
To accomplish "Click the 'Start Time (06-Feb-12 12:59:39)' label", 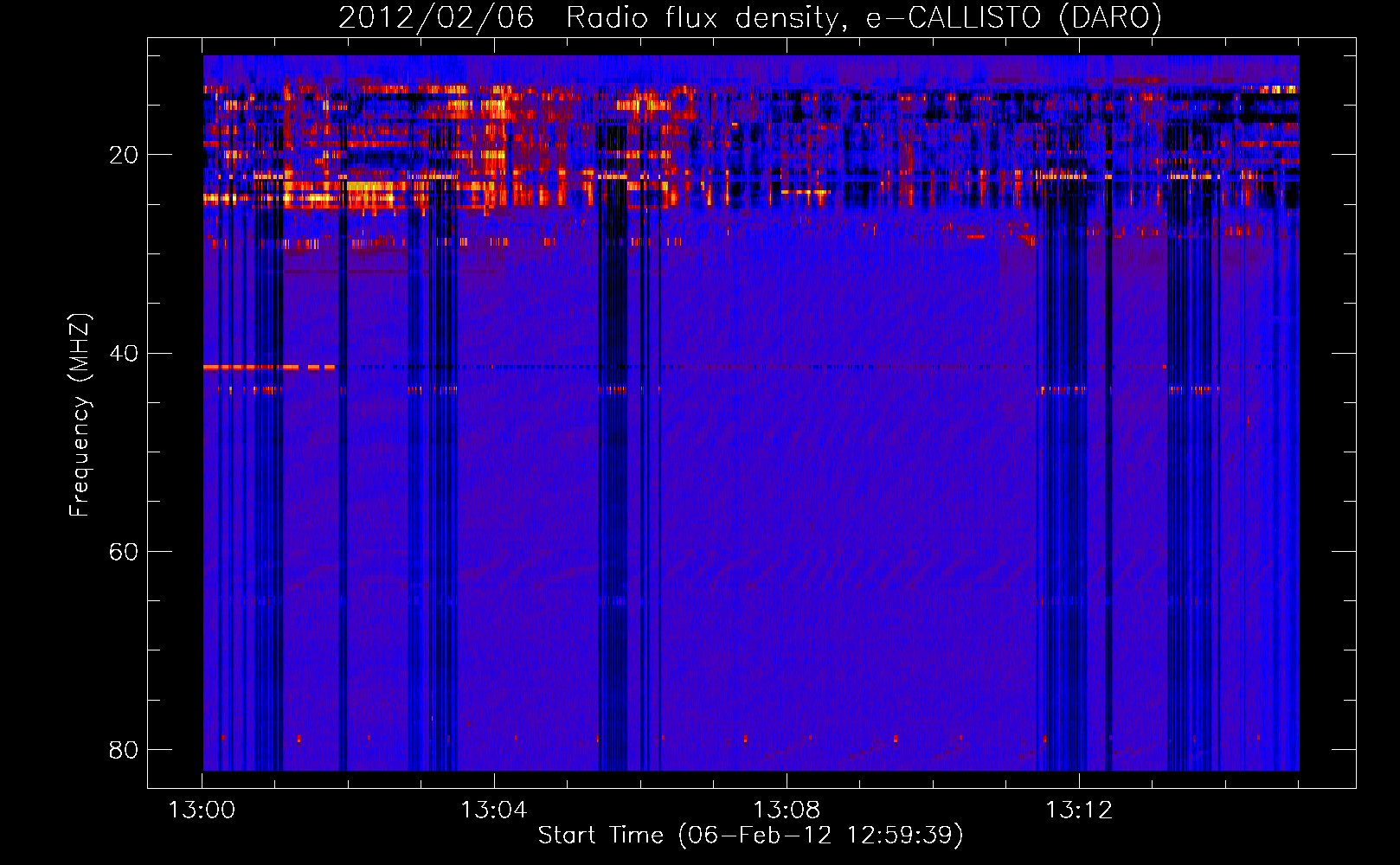I will [750, 836].
